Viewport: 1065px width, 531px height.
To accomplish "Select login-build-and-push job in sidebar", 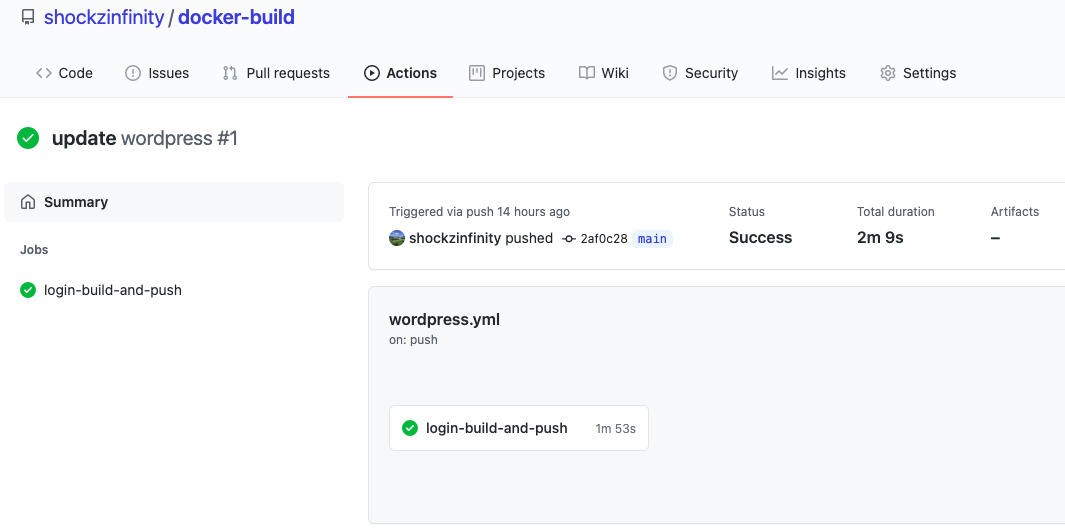I will point(113,290).
